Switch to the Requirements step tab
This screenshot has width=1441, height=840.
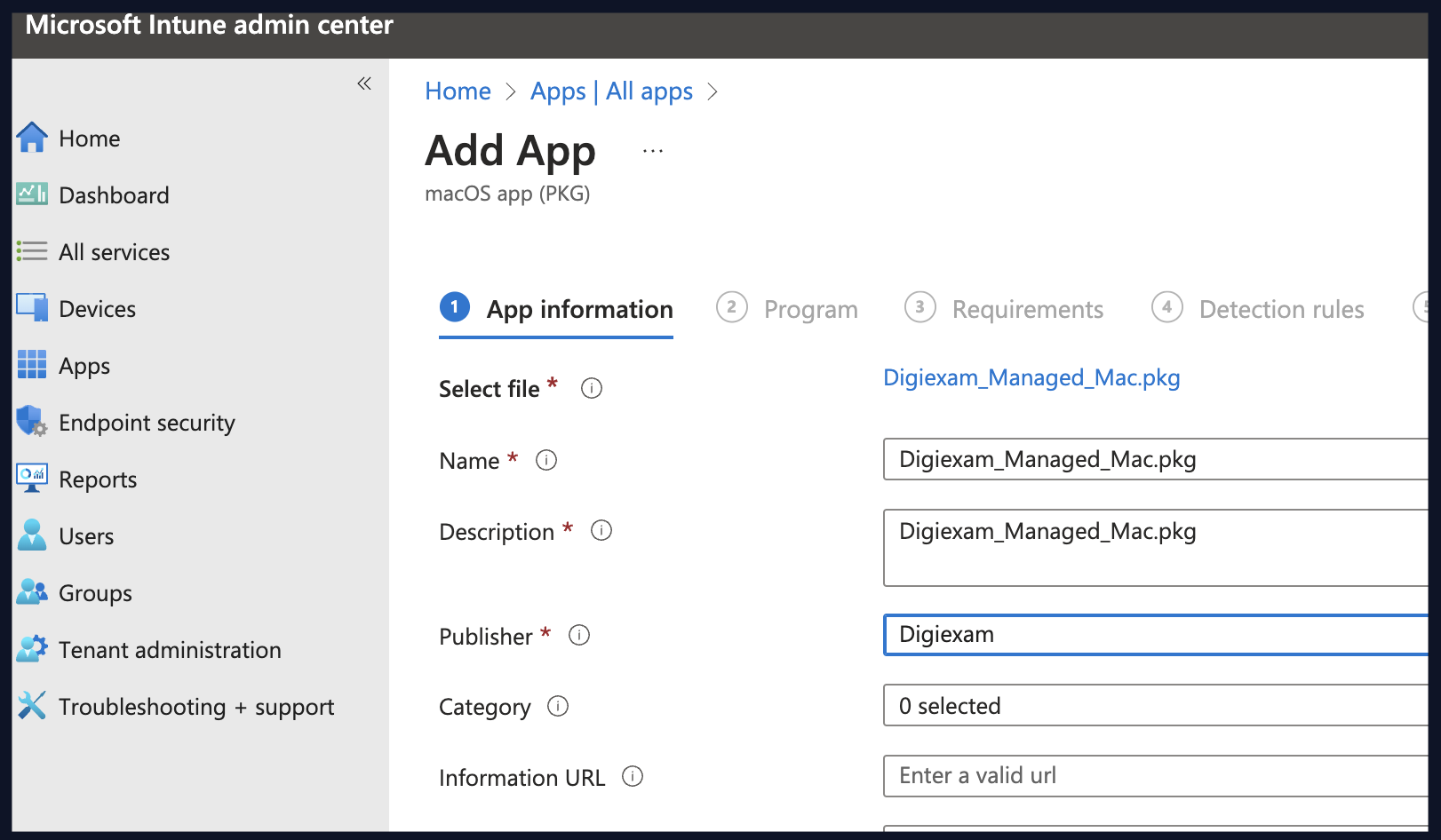click(x=1004, y=309)
